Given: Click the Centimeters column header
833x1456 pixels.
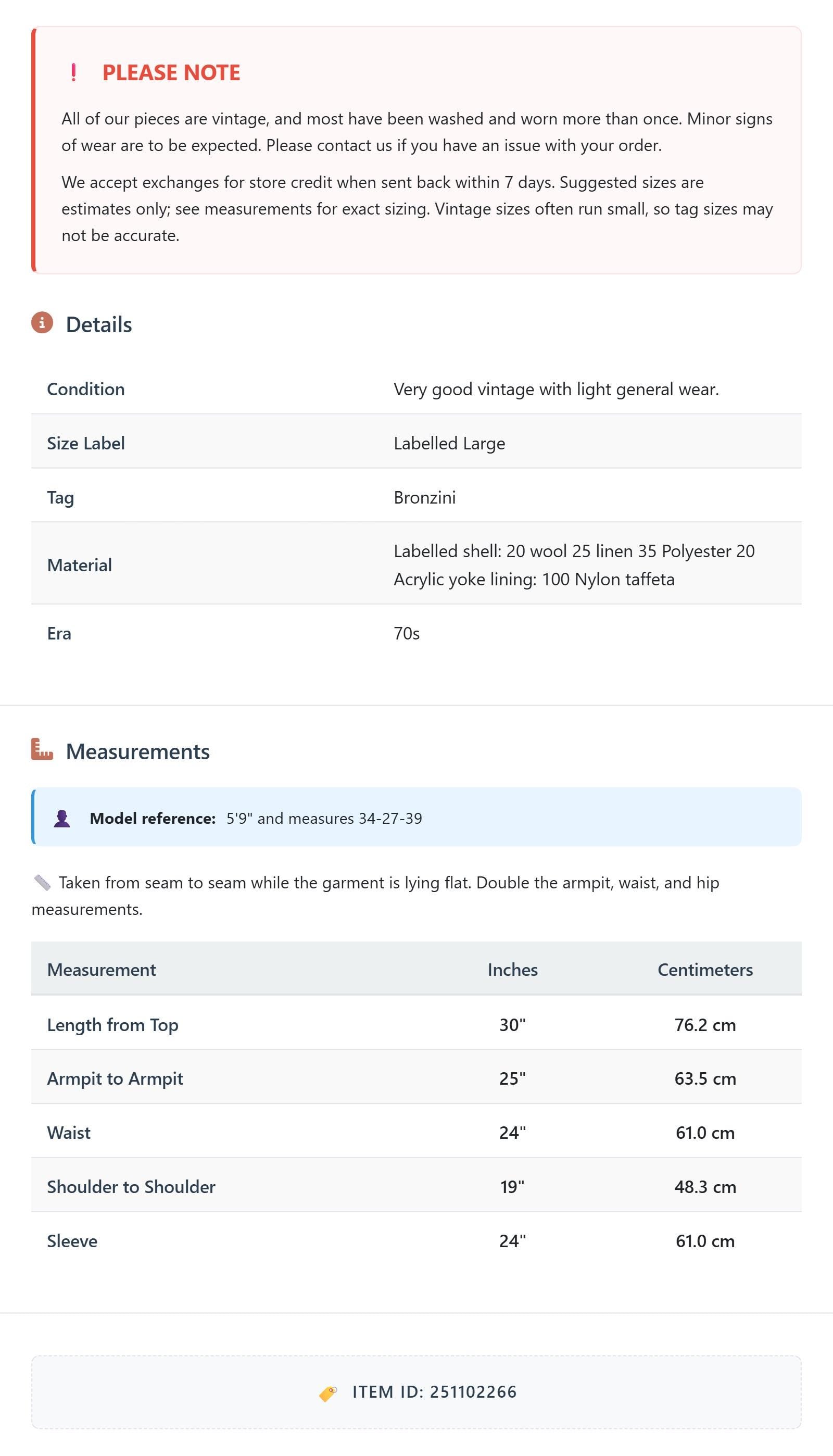Looking at the screenshot, I should (705, 970).
